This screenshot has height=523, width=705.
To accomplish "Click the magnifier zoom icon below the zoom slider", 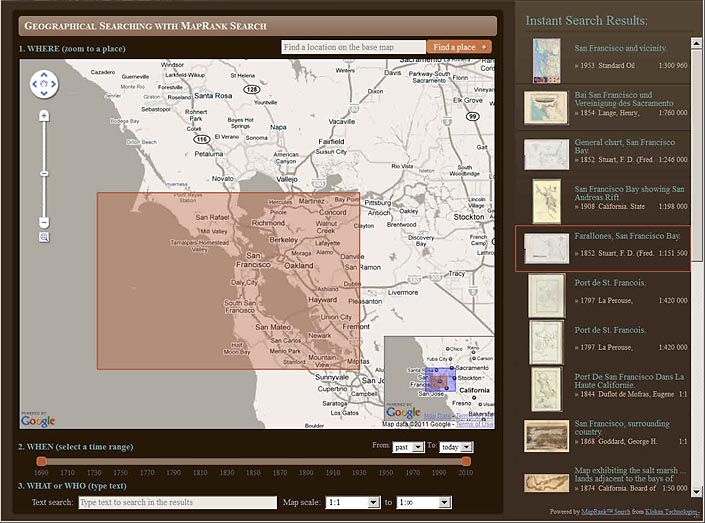I will tap(44, 237).
